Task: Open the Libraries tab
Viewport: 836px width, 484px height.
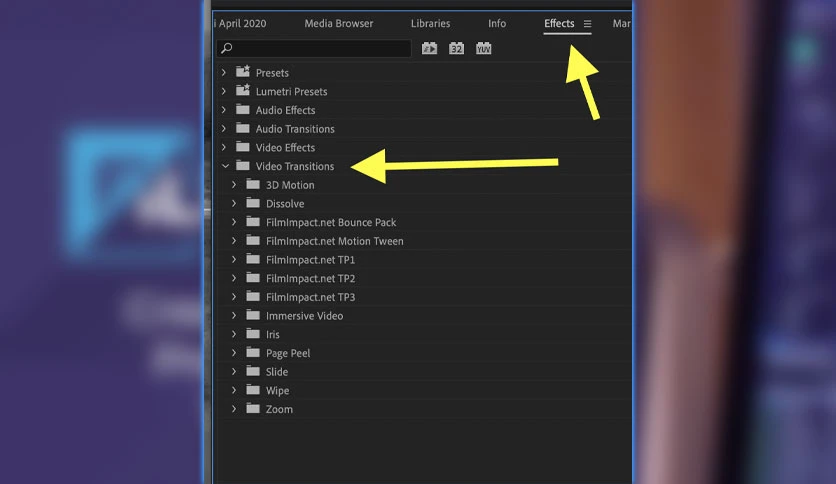Action: (430, 23)
